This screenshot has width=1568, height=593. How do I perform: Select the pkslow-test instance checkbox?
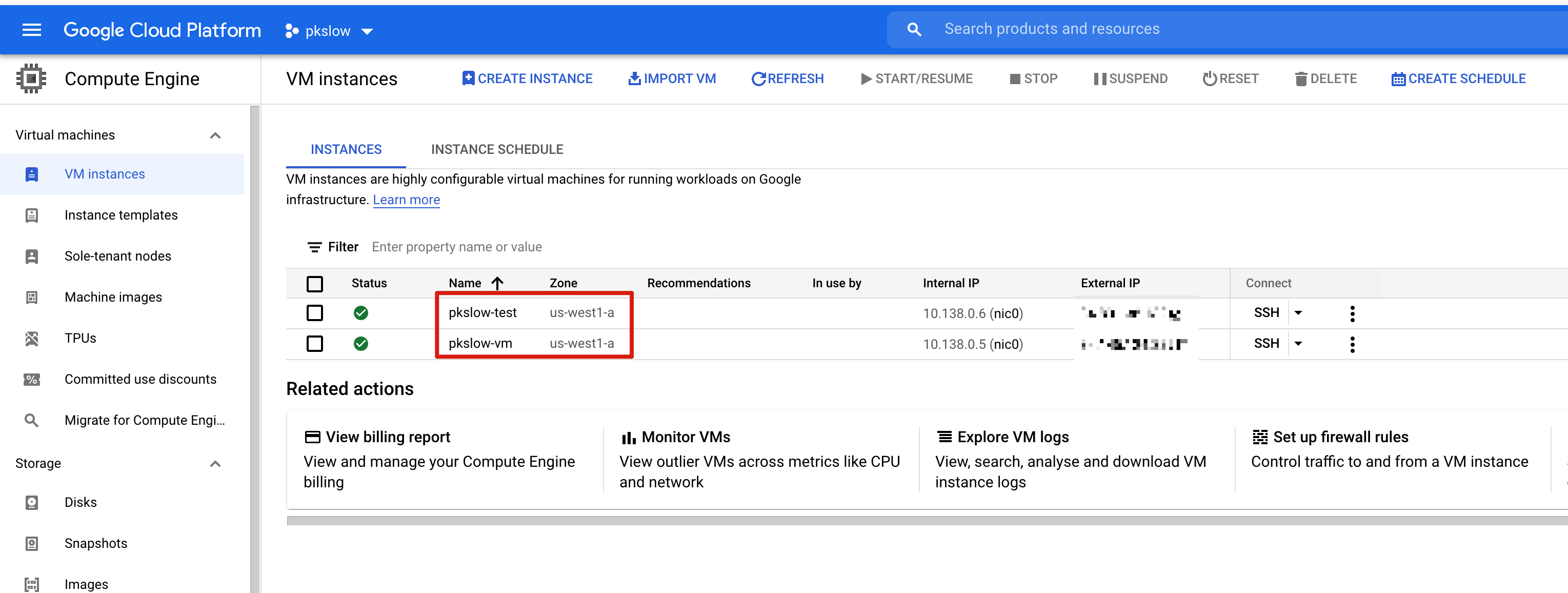316,313
